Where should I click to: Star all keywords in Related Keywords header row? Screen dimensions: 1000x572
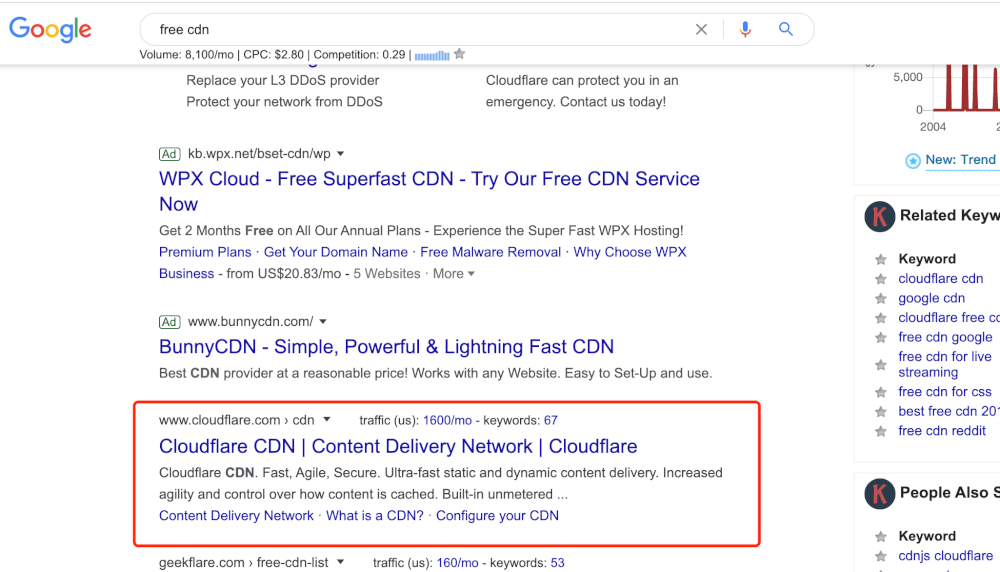[881, 260]
